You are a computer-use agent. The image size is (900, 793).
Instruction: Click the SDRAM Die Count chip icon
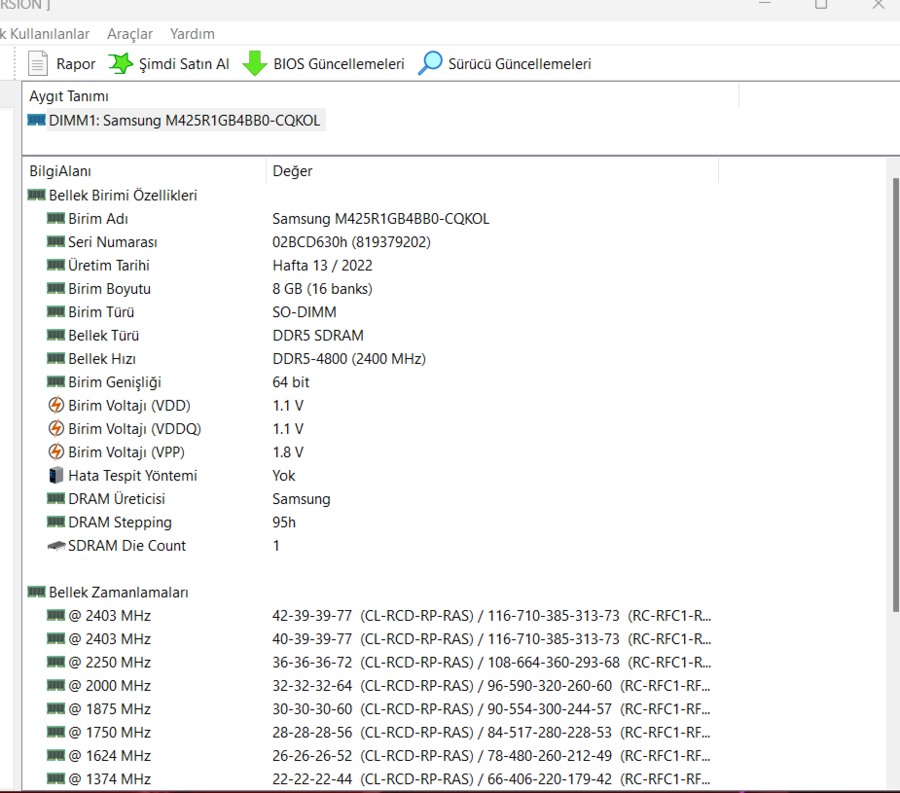click(x=56, y=546)
